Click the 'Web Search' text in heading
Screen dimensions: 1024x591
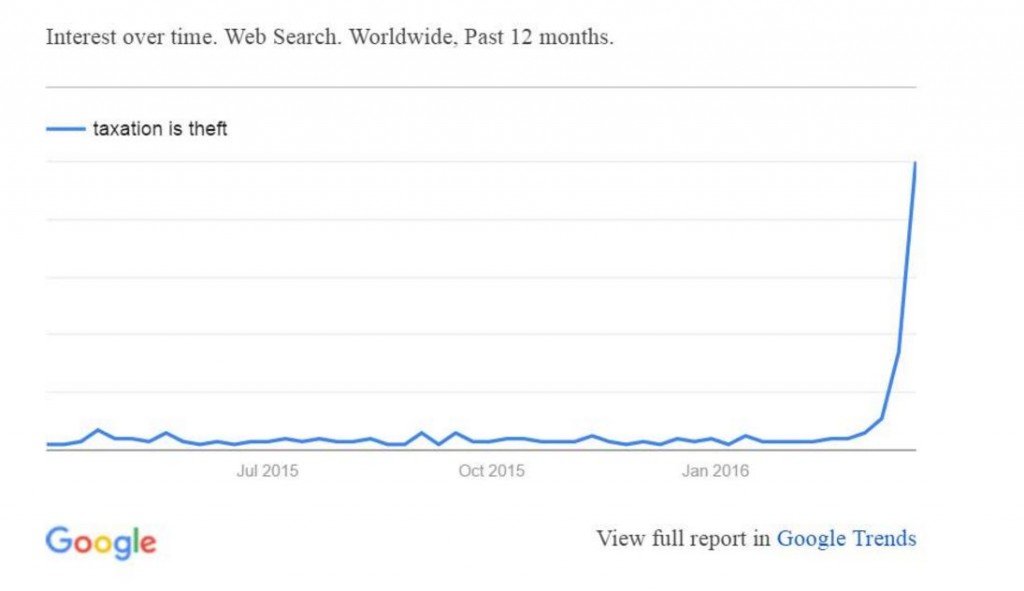coord(282,37)
